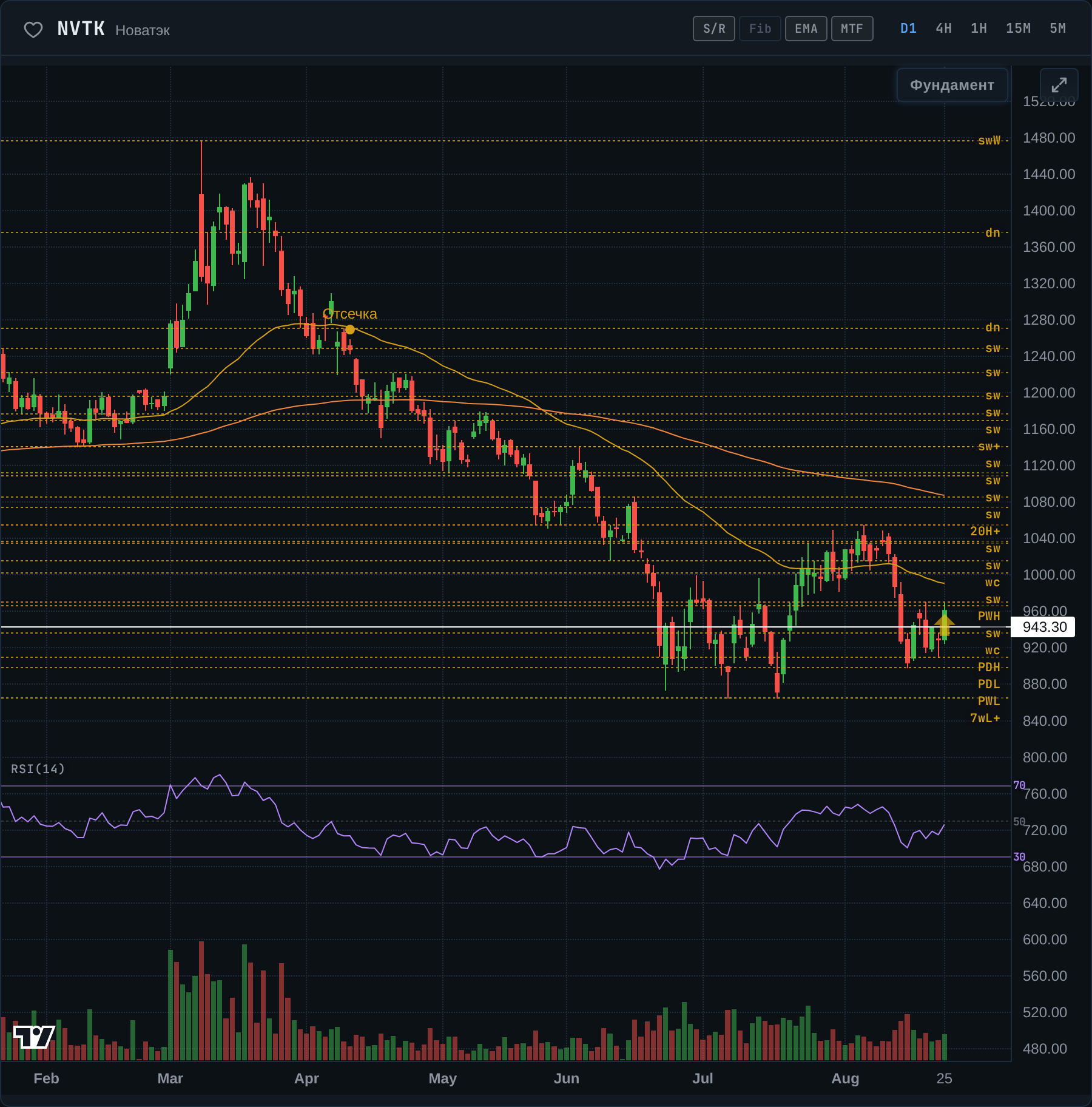
Task: Click the 1200.00 price axis label
Action: 1049,393
